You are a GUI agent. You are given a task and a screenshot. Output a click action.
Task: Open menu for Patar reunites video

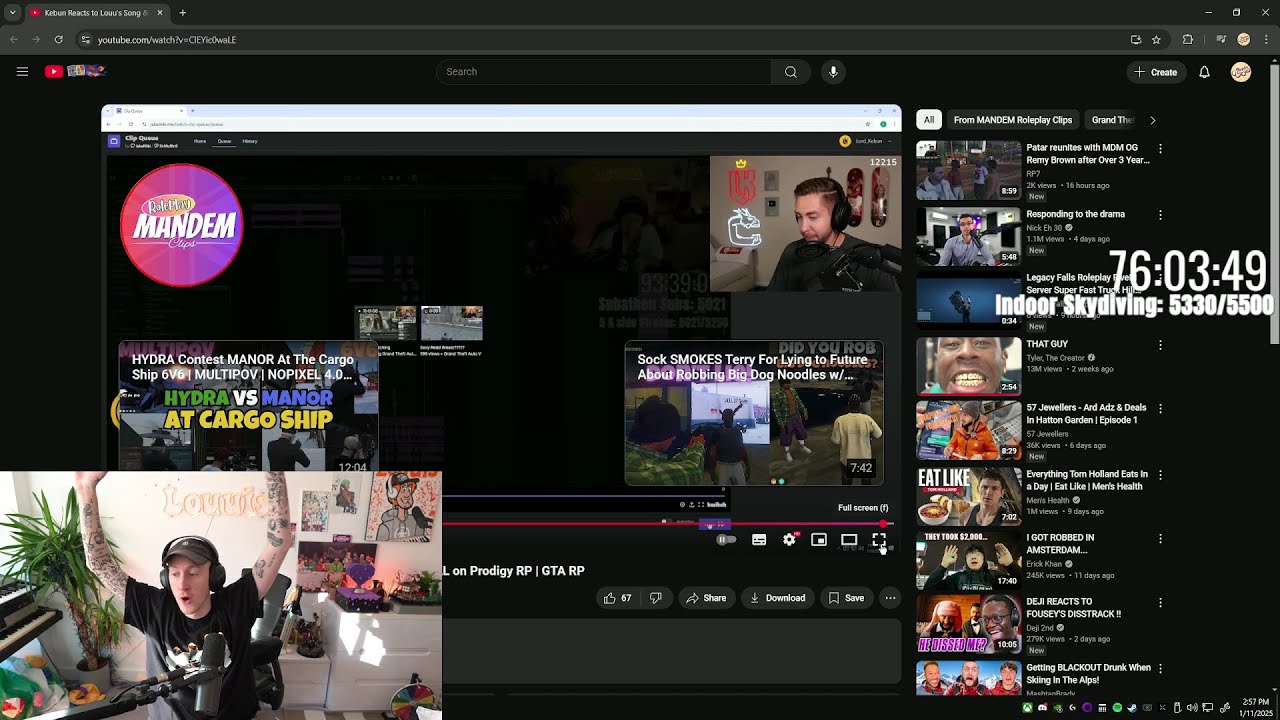coord(1160,149)
